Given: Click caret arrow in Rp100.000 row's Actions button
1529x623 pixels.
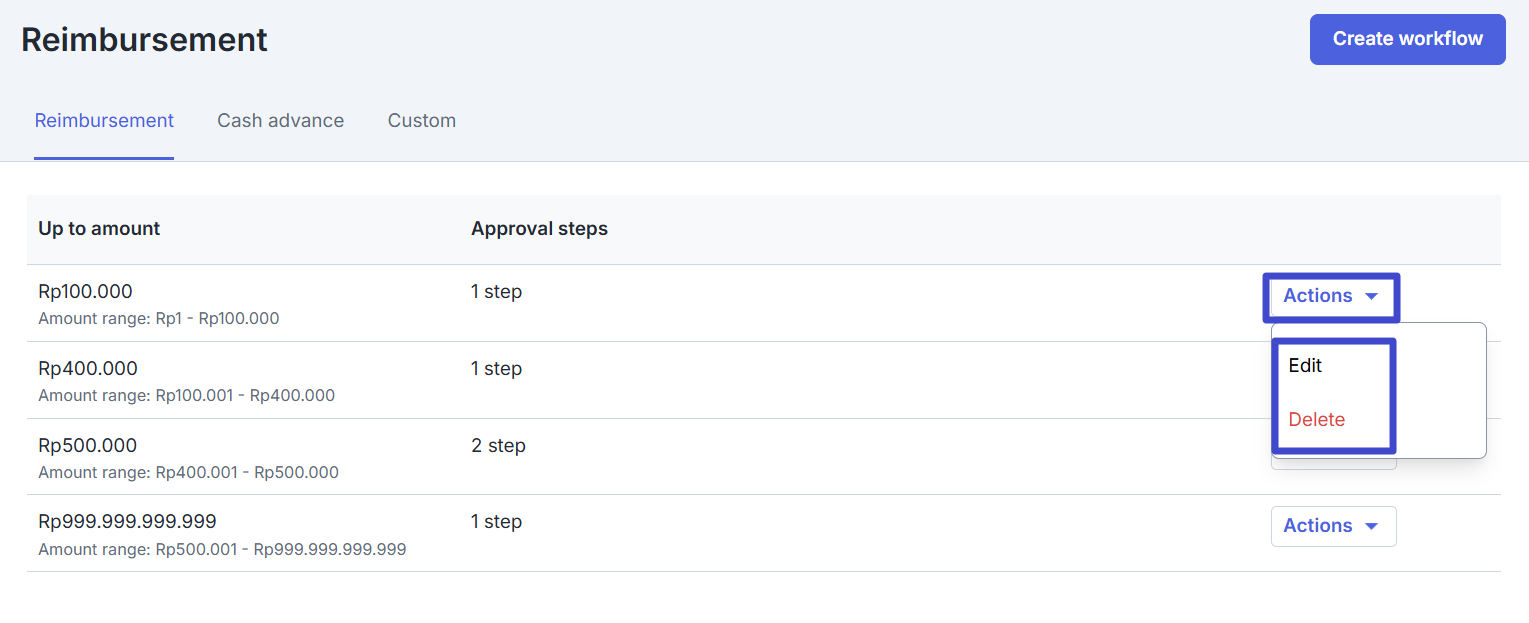Looking at the screenshot, I should pyautogui.click(x=1371, y=297).
